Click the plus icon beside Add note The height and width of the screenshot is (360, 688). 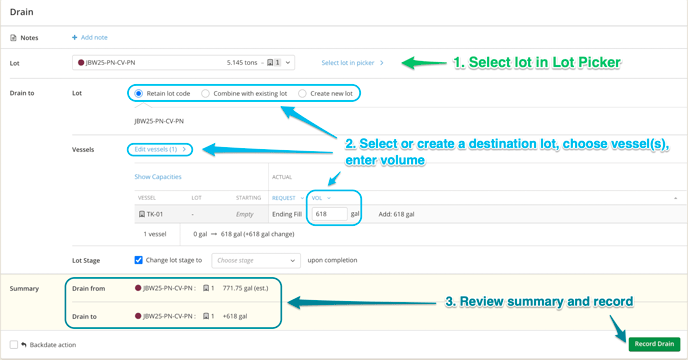coord(75,37)
